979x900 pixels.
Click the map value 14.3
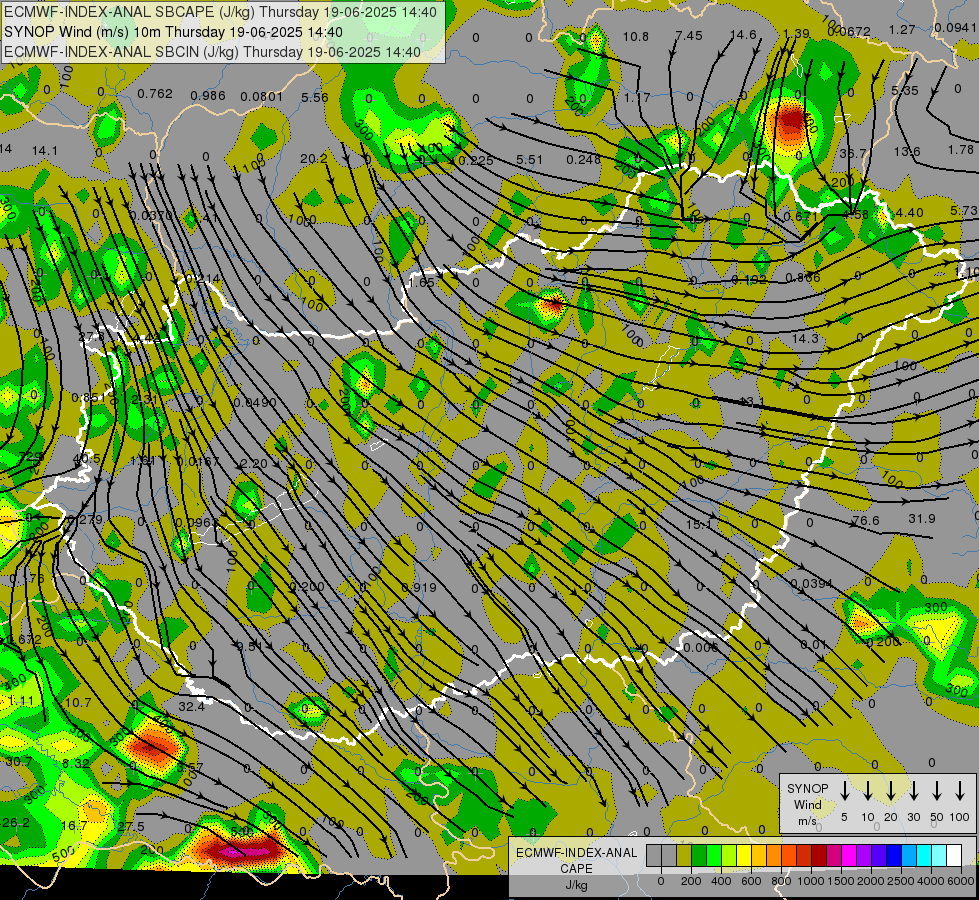point(805,338)
